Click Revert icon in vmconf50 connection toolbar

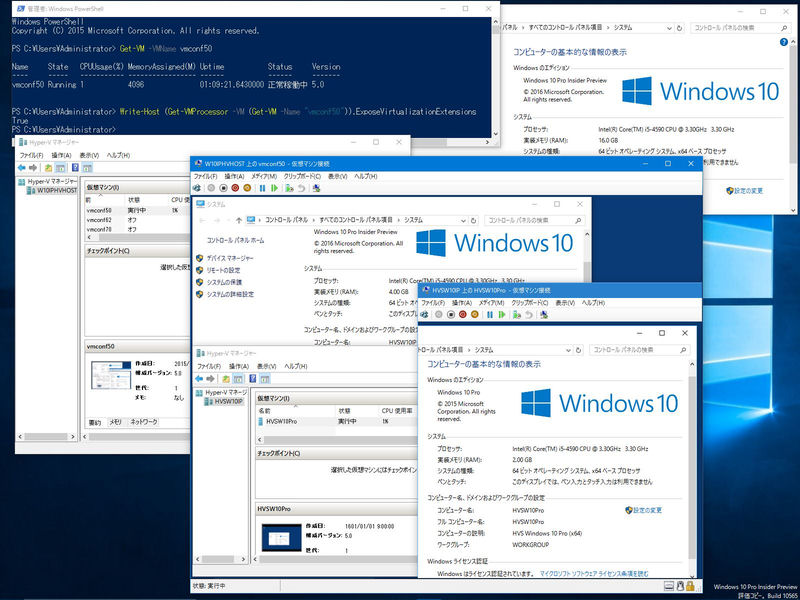pyautogui.click(x=302, y=188)
